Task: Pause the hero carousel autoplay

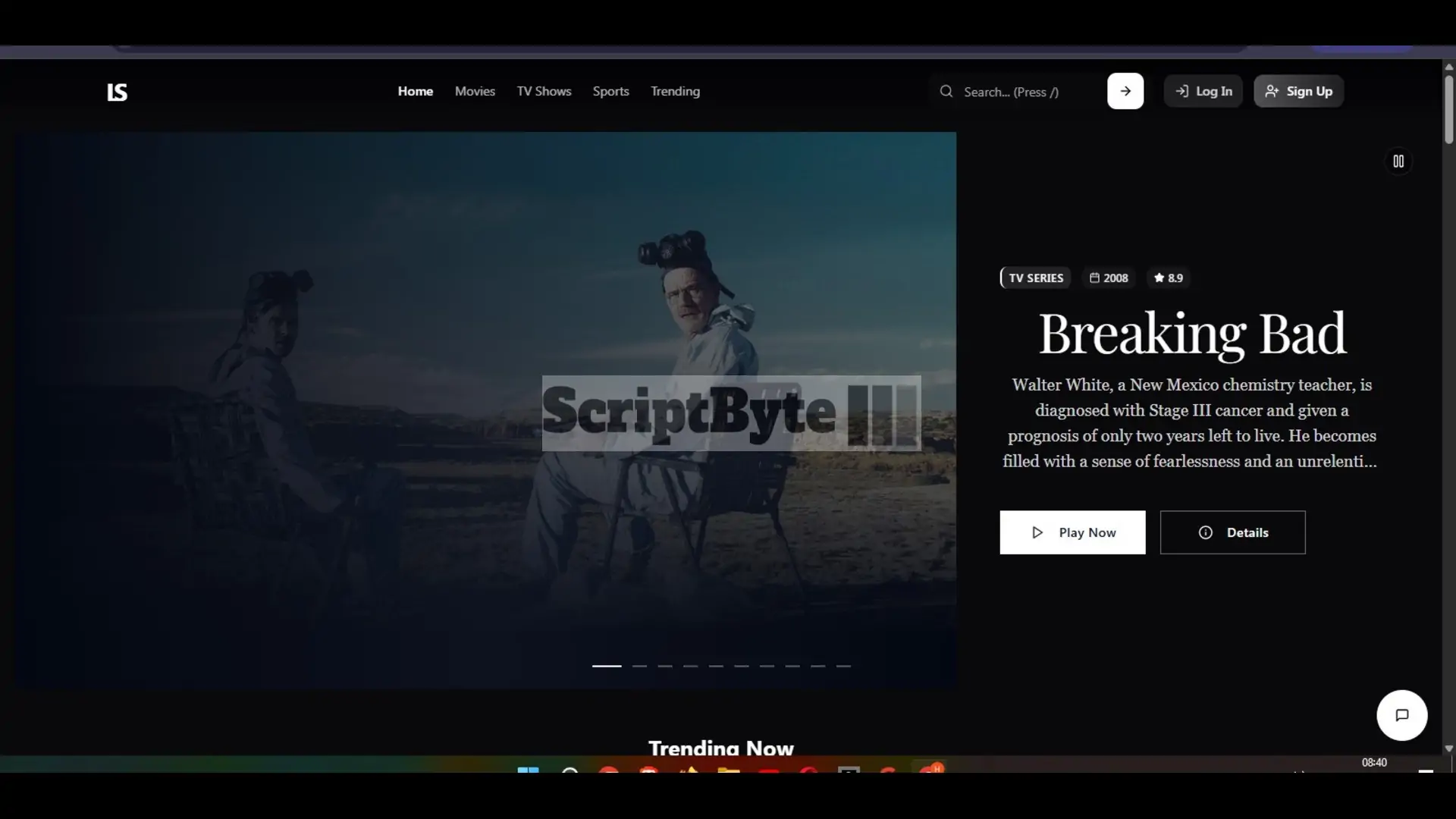Action: (1398, 161)
